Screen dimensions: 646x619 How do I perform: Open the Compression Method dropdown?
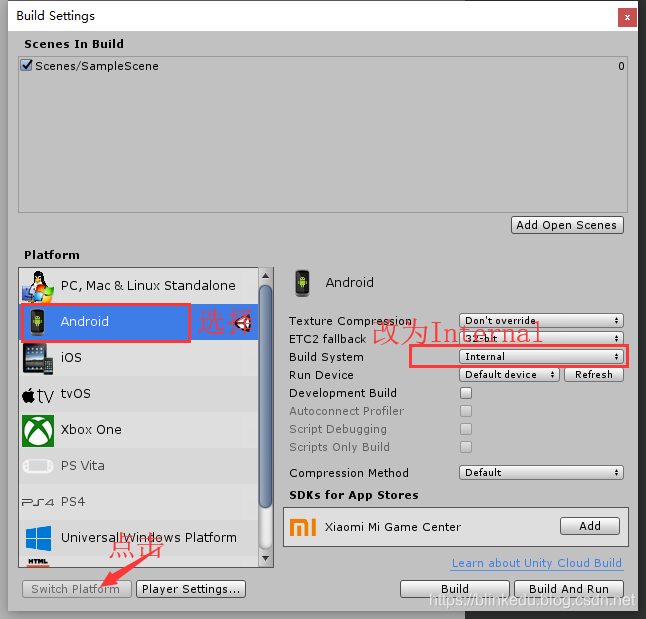[541, 473]
